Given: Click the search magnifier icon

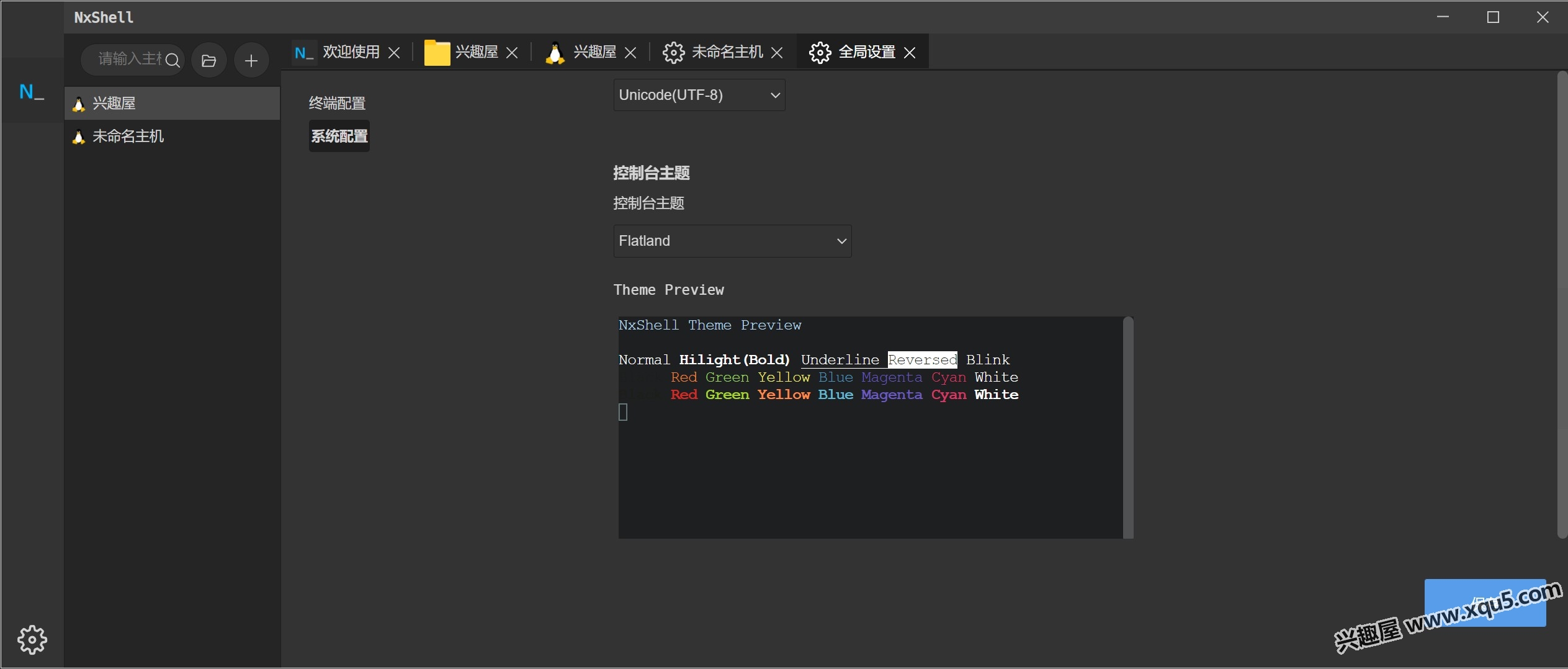Looking at the screenshot, I should pyautogui.click(x=173, y=60).
